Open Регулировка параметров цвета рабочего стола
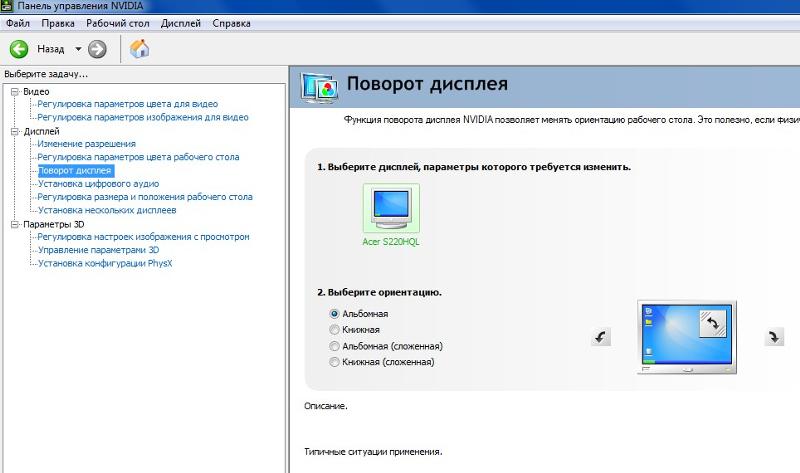Viewport: 800px width, 473px height. [x=138, y=157]
